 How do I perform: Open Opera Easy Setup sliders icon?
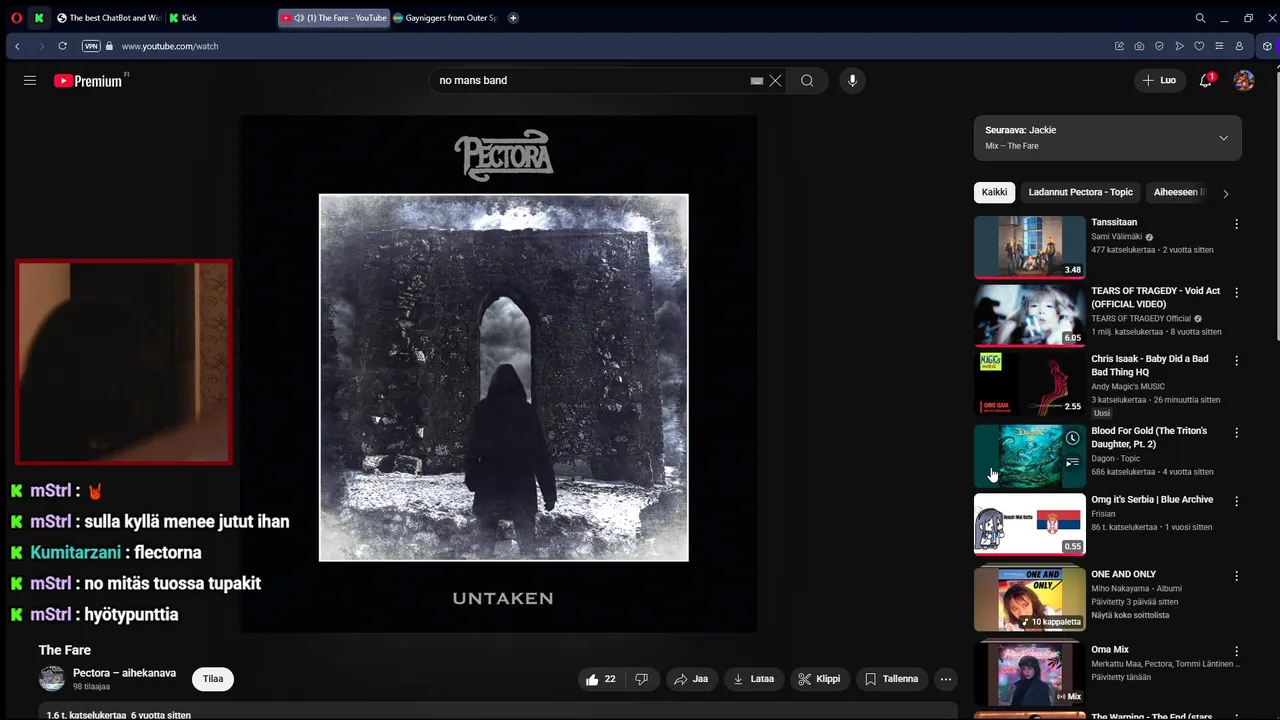click(1219, 46)
